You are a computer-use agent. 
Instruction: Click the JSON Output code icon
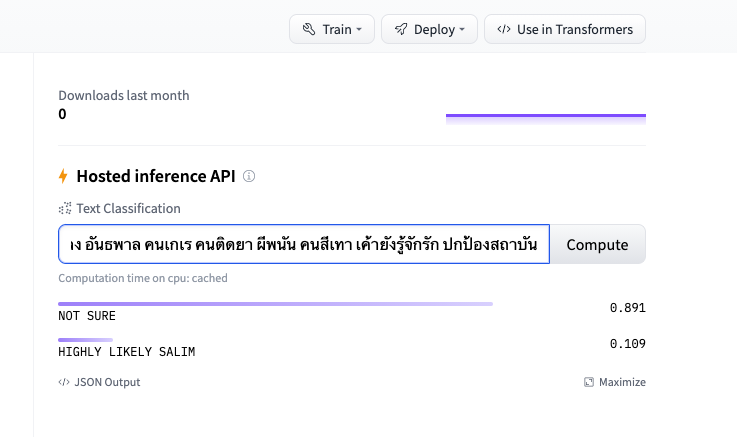coord(64,382)
